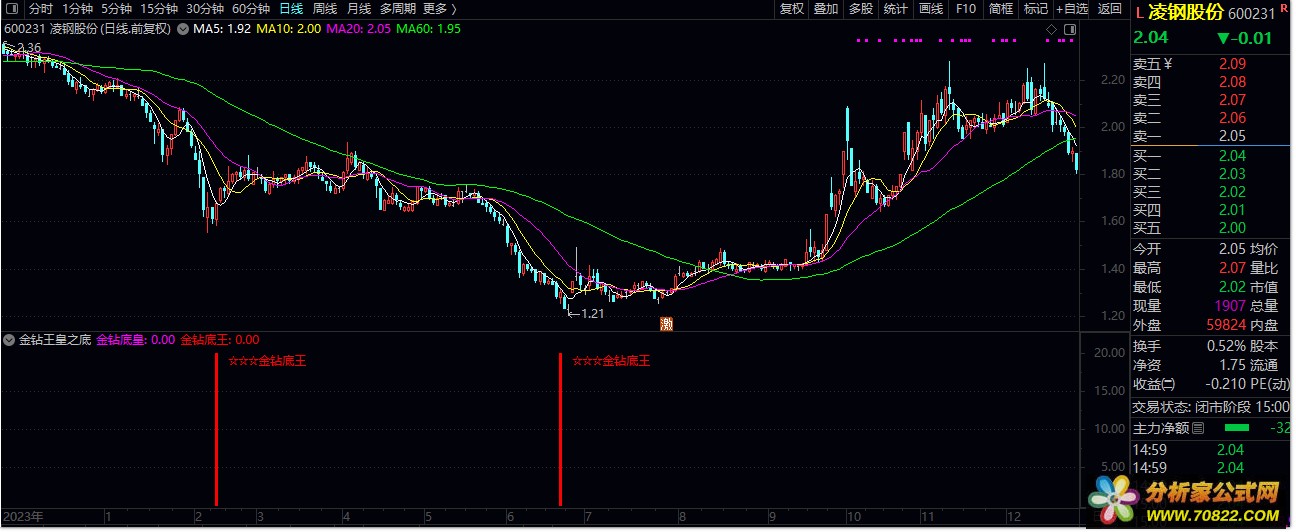Image resolution: width=1296 pixels, height=532 pixels.
Task: Click the 收益(二) quarter toggle label
Action: (x=1154, y=385)
